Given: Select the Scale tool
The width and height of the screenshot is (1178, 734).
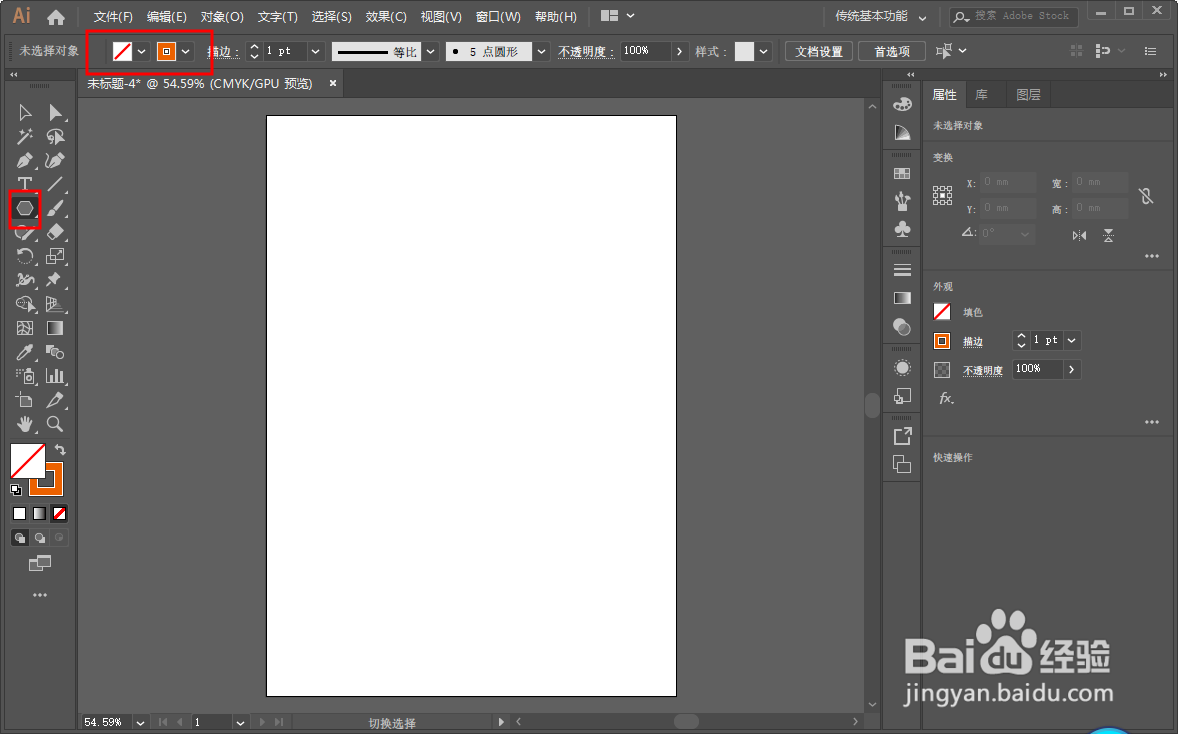Looking at the screenshot, I should tap(55, 255).
